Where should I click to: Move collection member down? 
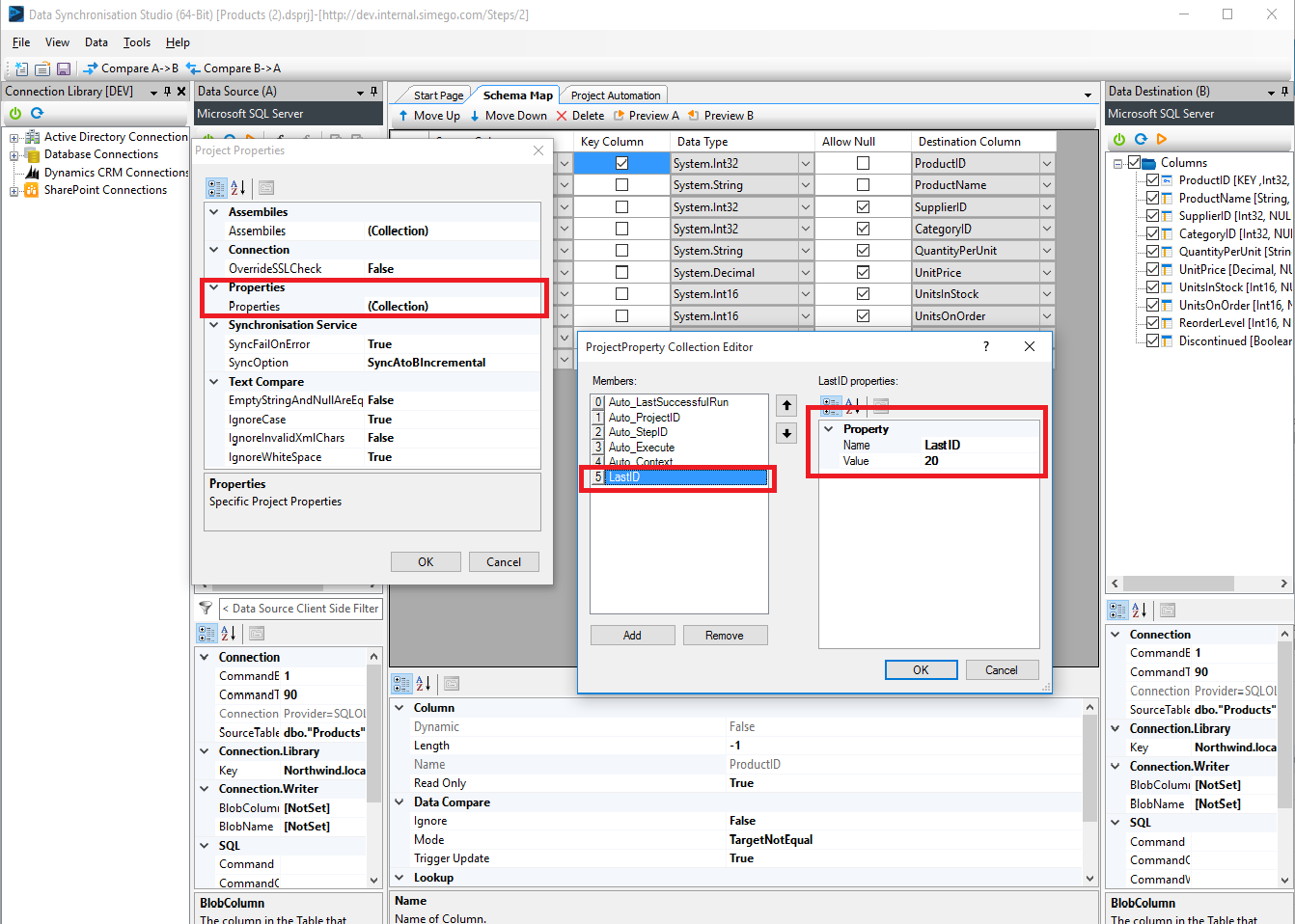point(786,433)
